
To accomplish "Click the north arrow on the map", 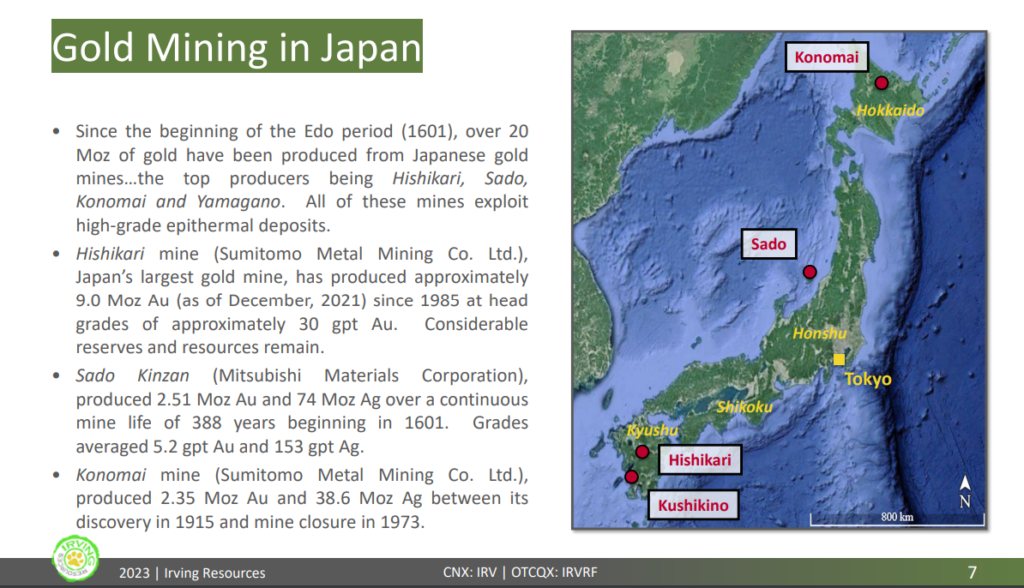I will pos(965,492).
